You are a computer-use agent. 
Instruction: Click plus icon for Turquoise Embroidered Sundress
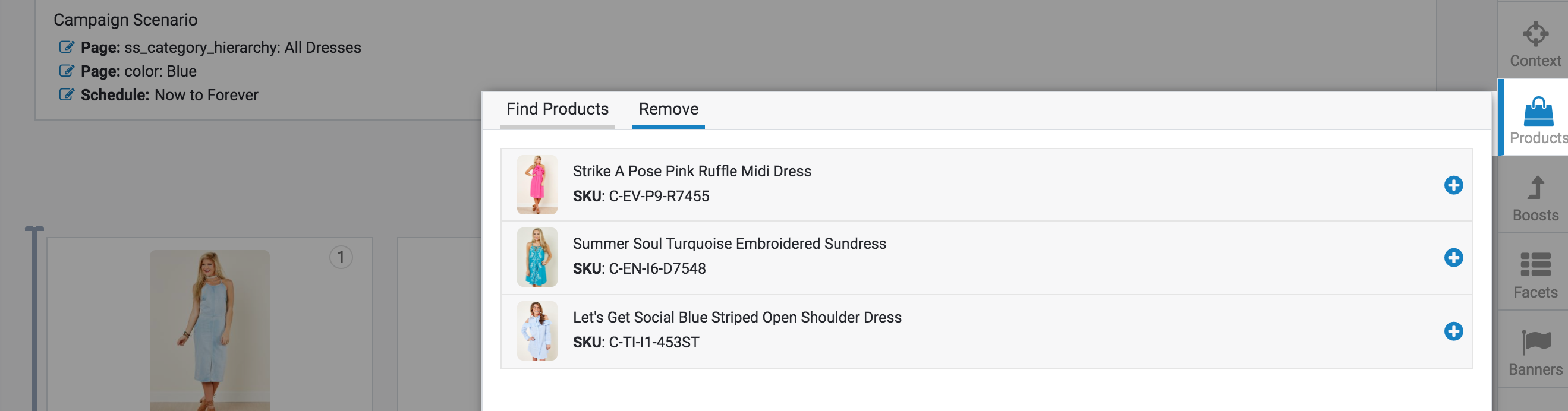click(1453, 258)
